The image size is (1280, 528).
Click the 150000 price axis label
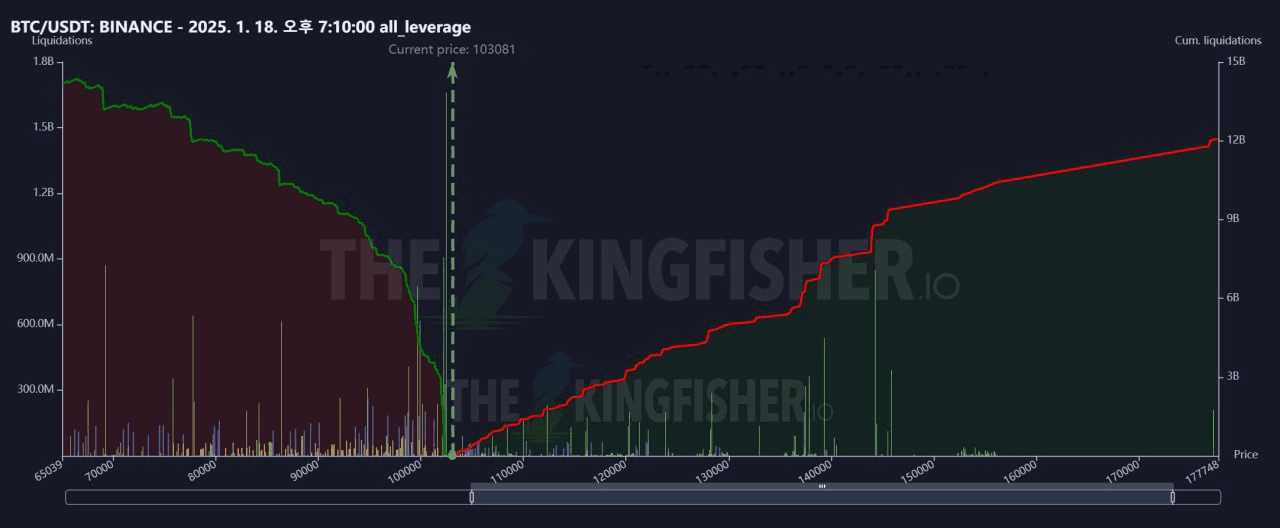coord(918,470)
